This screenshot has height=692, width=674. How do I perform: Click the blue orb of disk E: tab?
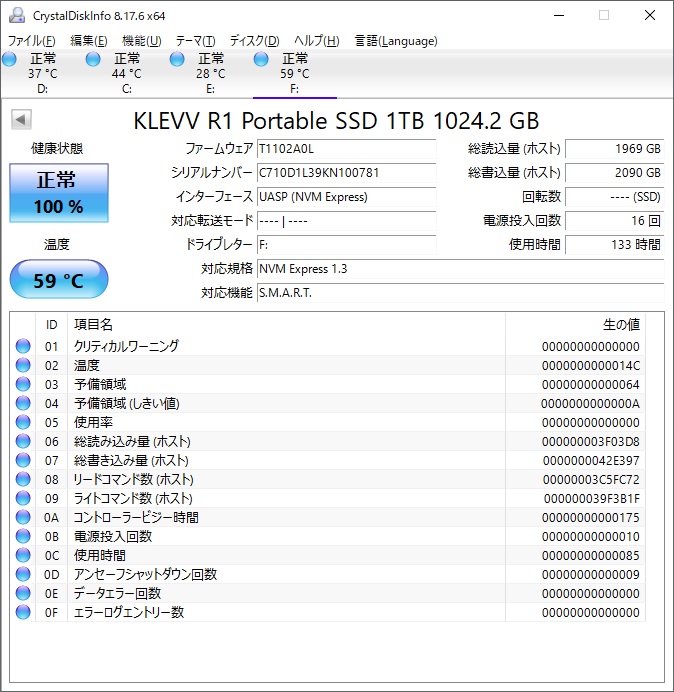[177, 59]
